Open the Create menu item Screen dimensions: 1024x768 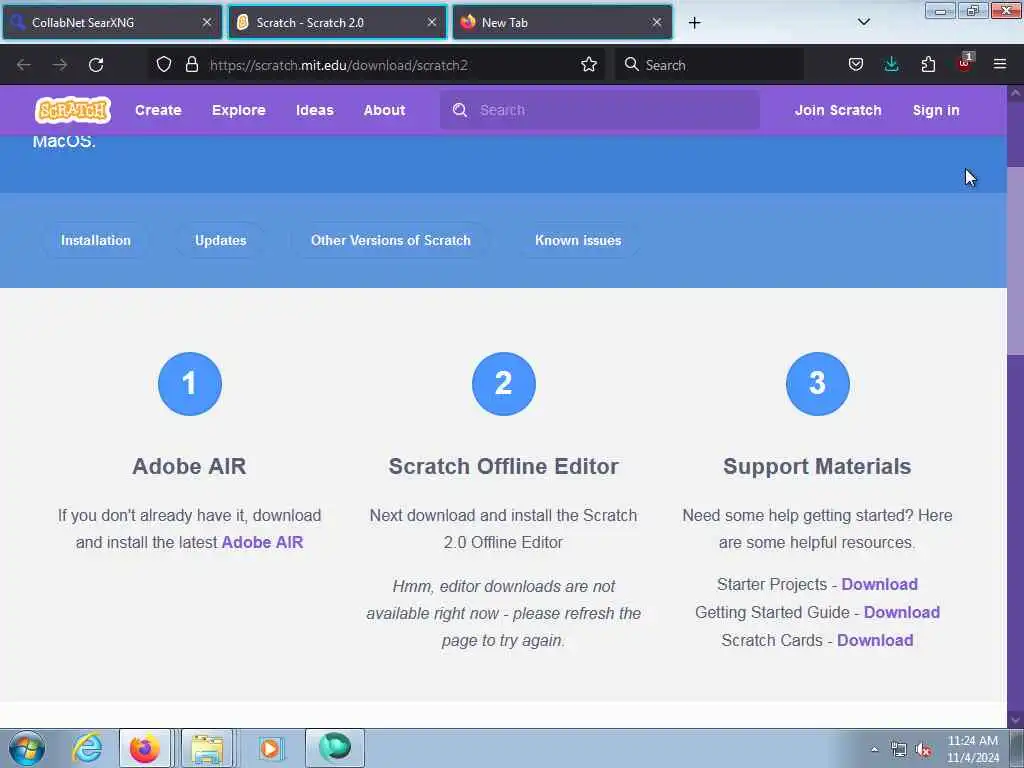coord(158,110)
